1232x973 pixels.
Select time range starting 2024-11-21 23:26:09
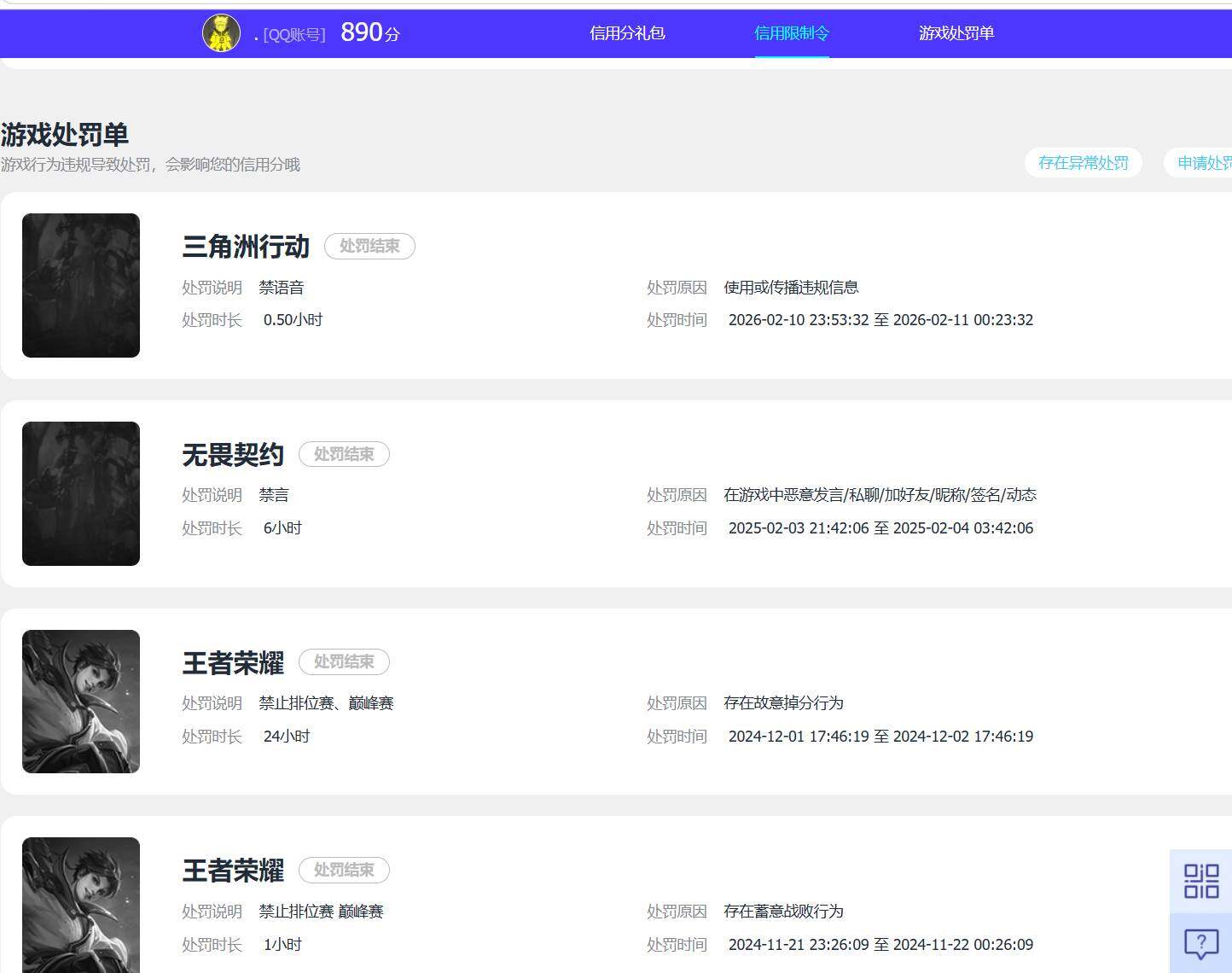[x=880, y=945]
